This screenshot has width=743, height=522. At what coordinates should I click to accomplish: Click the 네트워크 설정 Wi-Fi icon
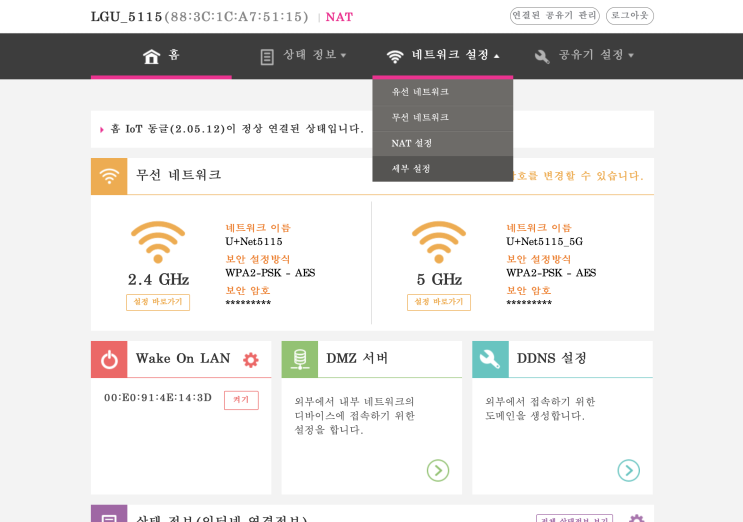395,57
